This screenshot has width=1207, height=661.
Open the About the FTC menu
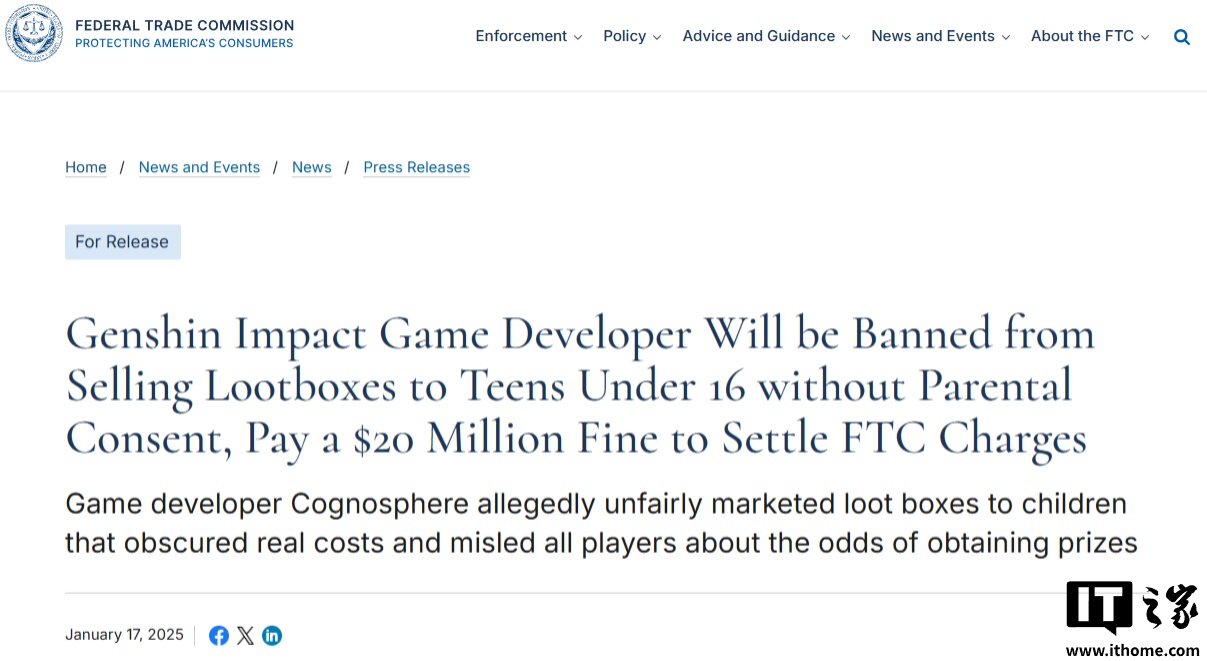[x=1090, y=36]
